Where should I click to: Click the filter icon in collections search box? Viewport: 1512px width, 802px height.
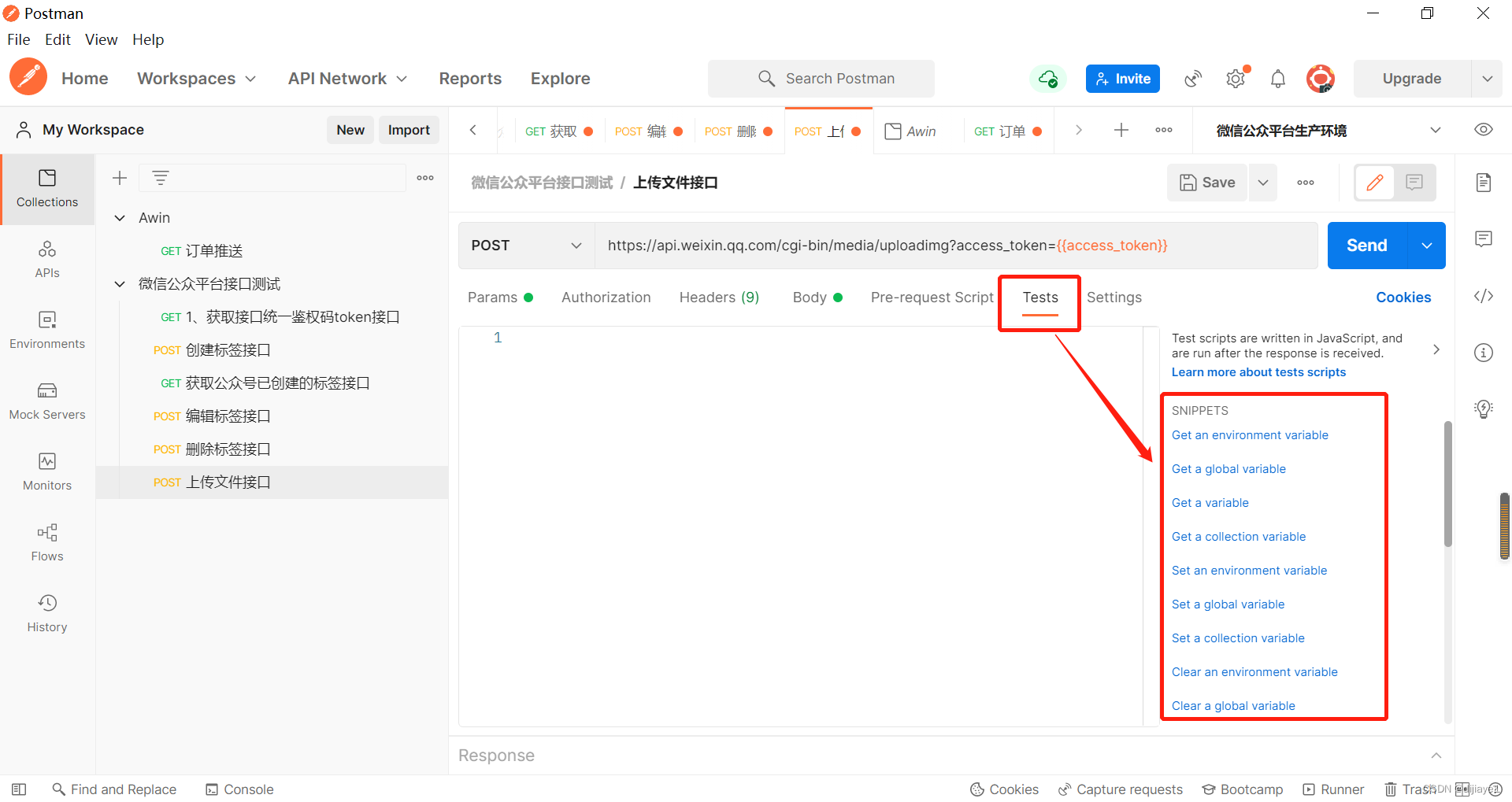click(161, 178)
